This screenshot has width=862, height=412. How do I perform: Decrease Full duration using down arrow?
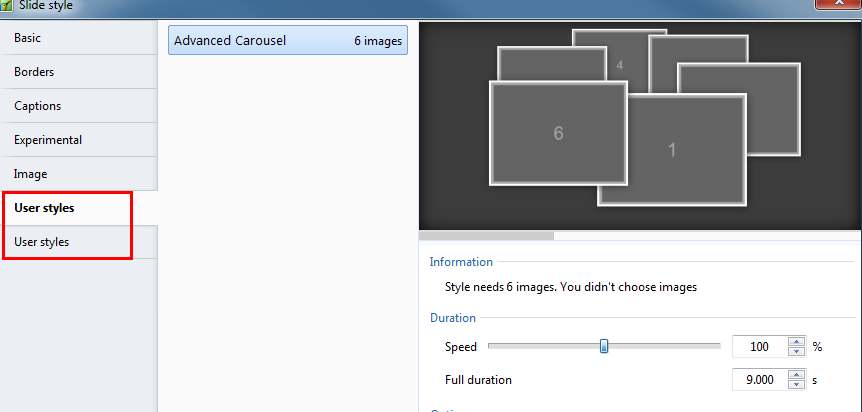click(797, 385)
